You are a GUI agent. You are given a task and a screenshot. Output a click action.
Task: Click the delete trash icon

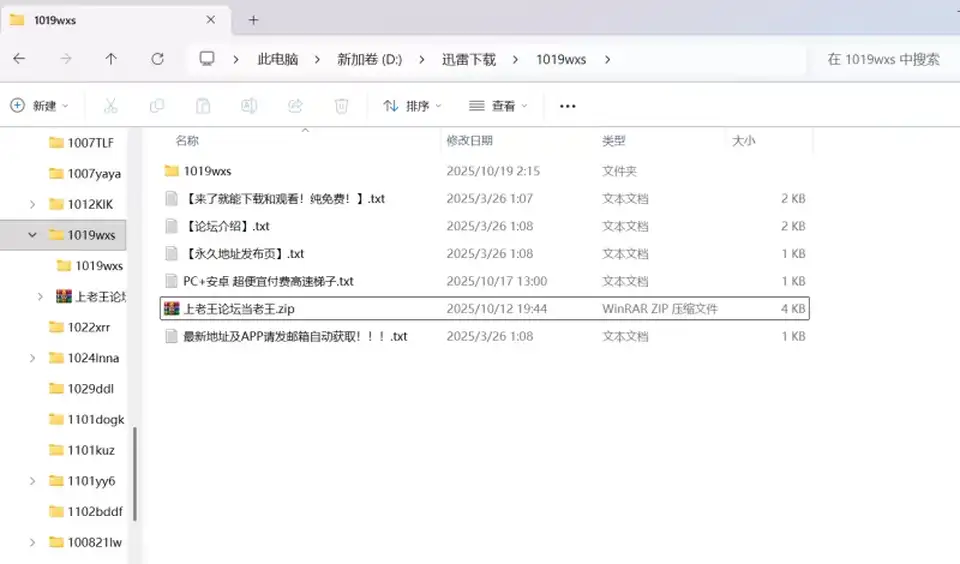coord(341,106)
